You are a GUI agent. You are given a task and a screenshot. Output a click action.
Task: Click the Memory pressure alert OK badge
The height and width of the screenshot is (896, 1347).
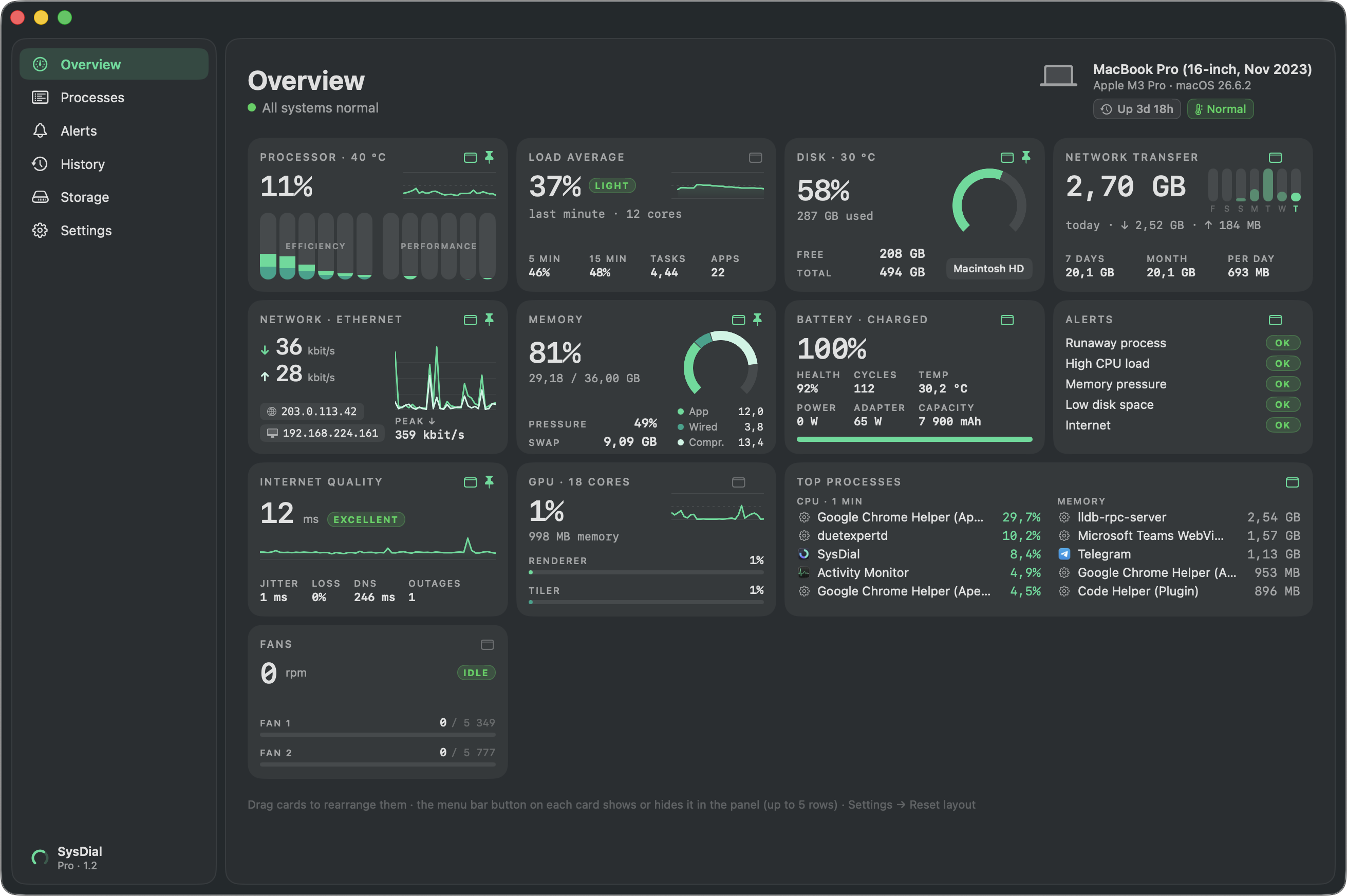pos(1283,384)
